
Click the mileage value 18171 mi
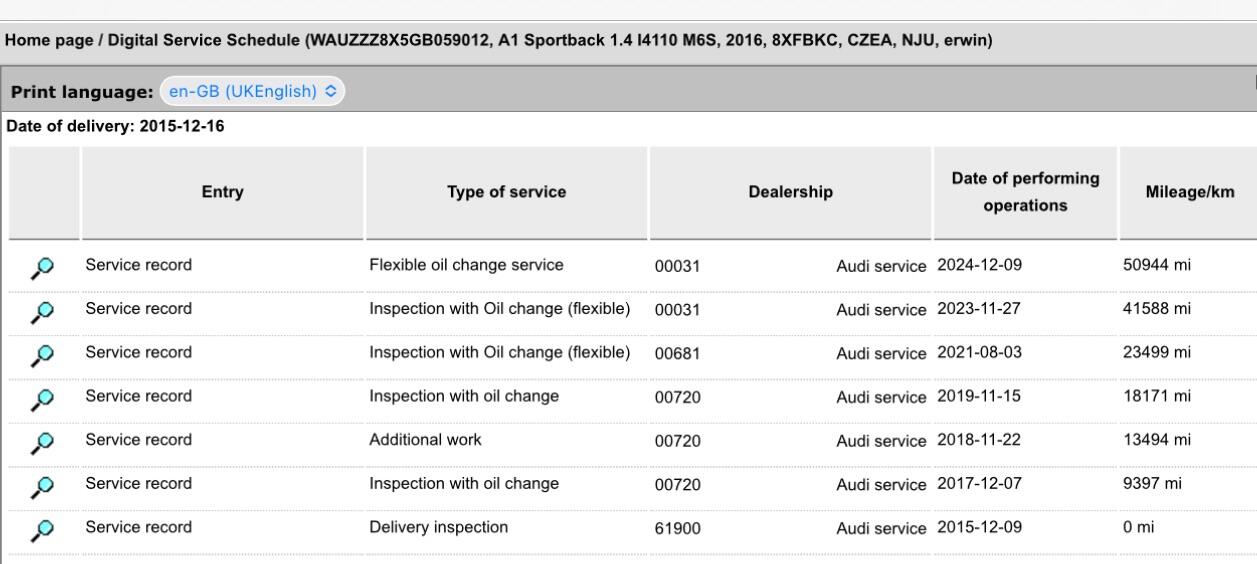(1157, 397)
